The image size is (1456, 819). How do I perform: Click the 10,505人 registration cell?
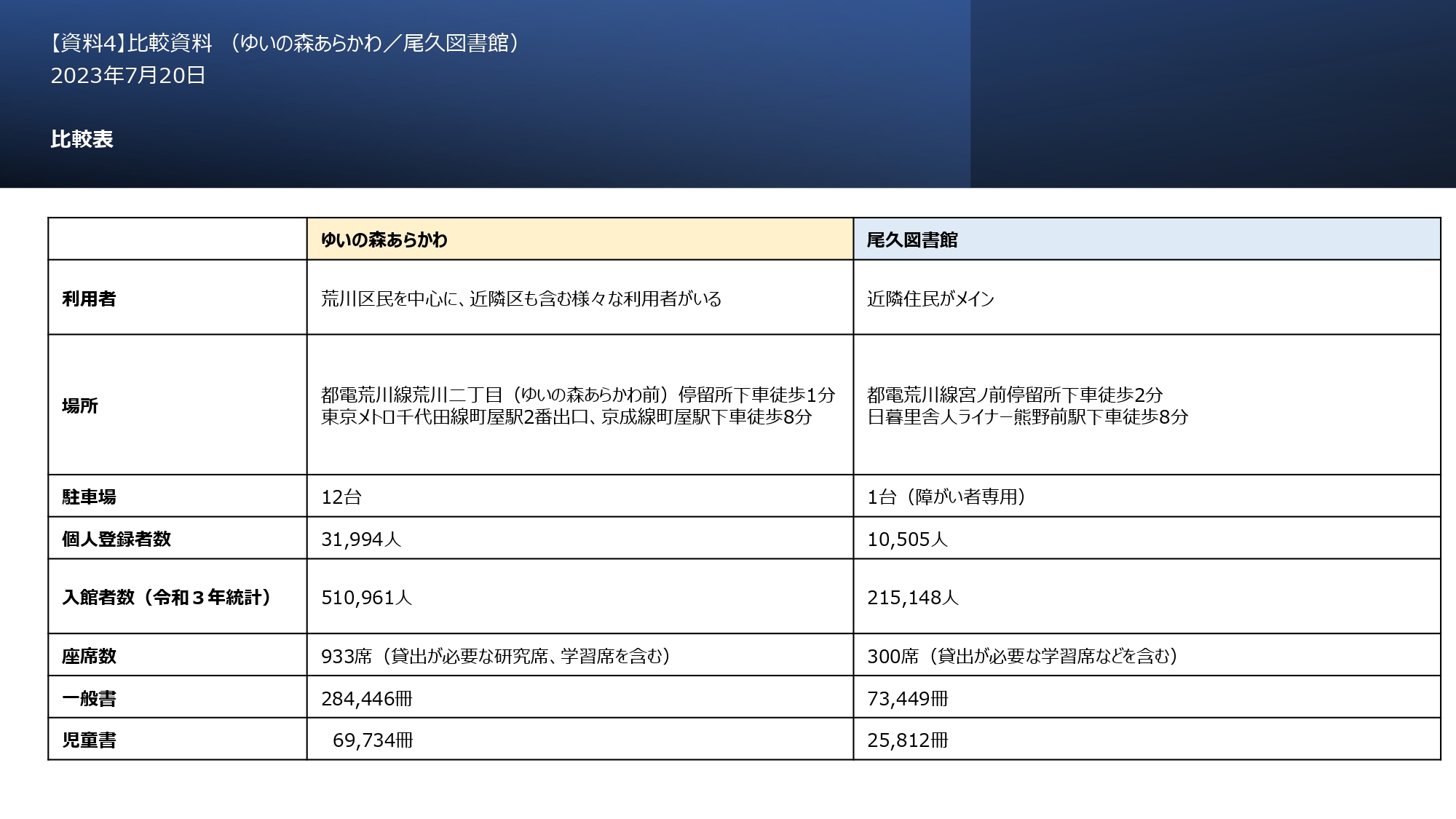[x=907, y=539]
